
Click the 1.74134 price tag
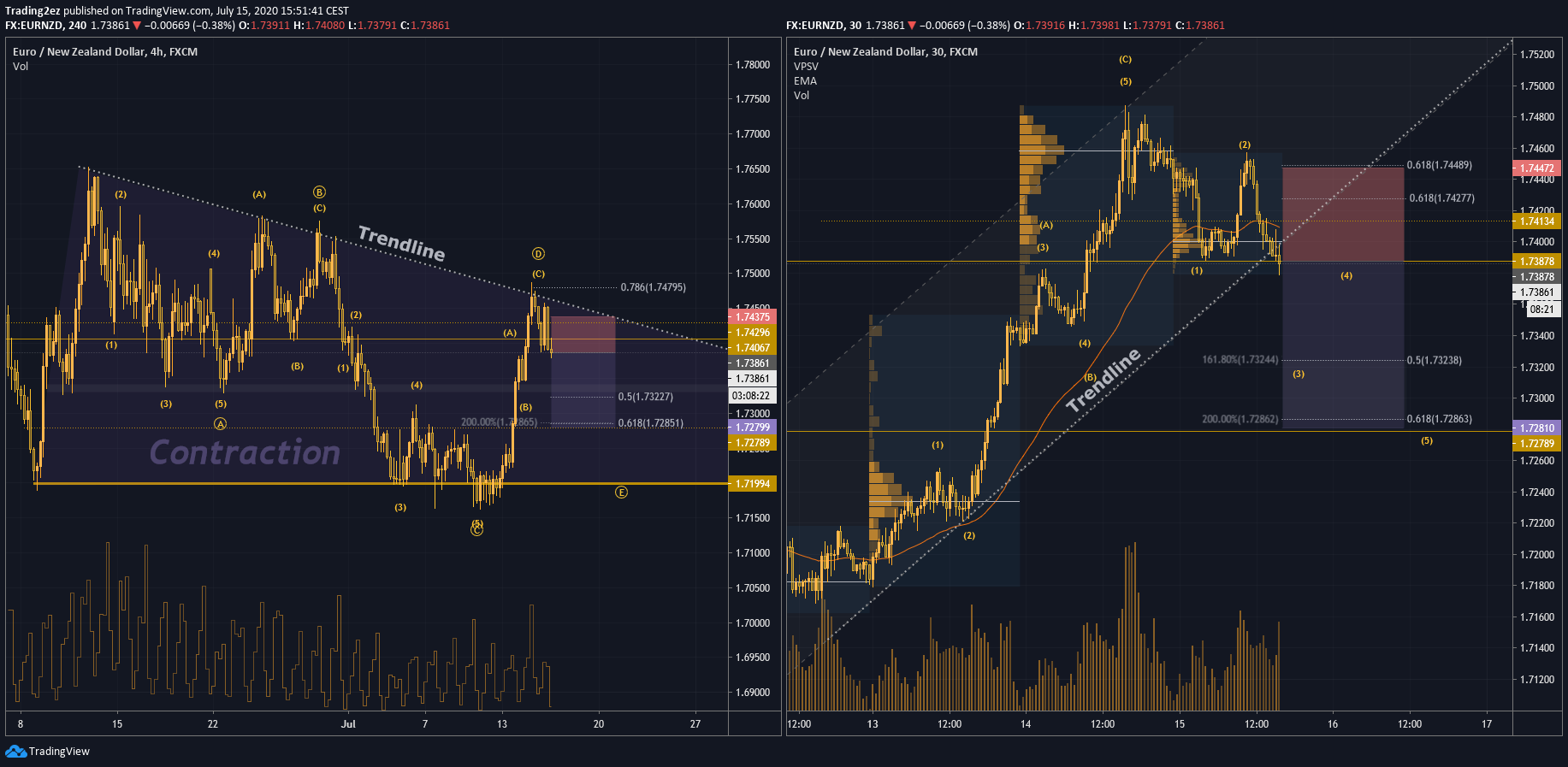pyautogui.click(x=1537, y=221)
